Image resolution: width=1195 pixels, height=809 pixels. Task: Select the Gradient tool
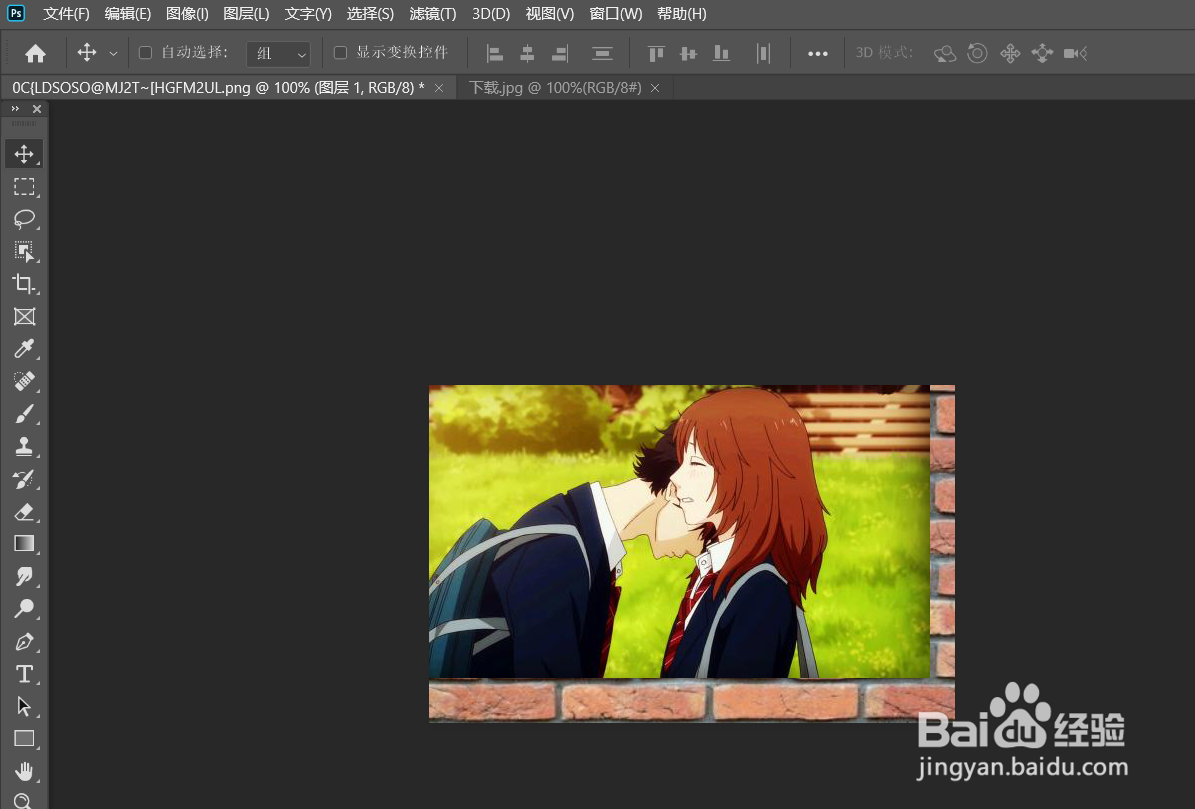[24, 544]
